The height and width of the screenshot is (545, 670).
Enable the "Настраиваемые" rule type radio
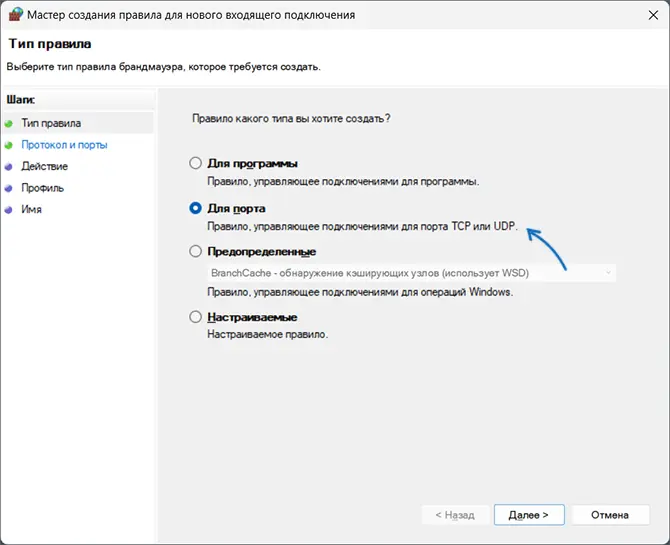coord(196,317)
